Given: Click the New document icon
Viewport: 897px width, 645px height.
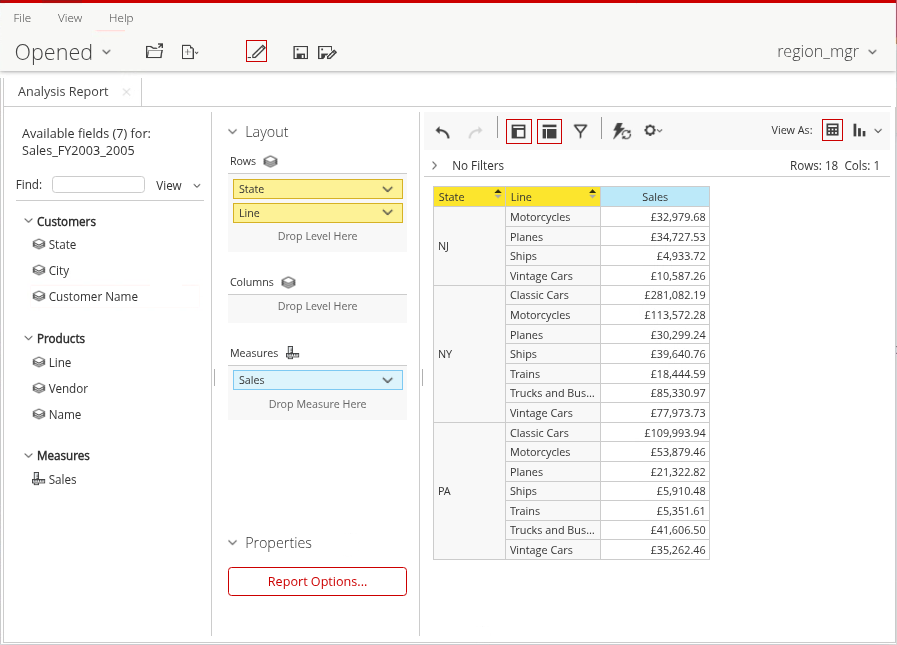Looking at the screenshot, I should (189, 52).
